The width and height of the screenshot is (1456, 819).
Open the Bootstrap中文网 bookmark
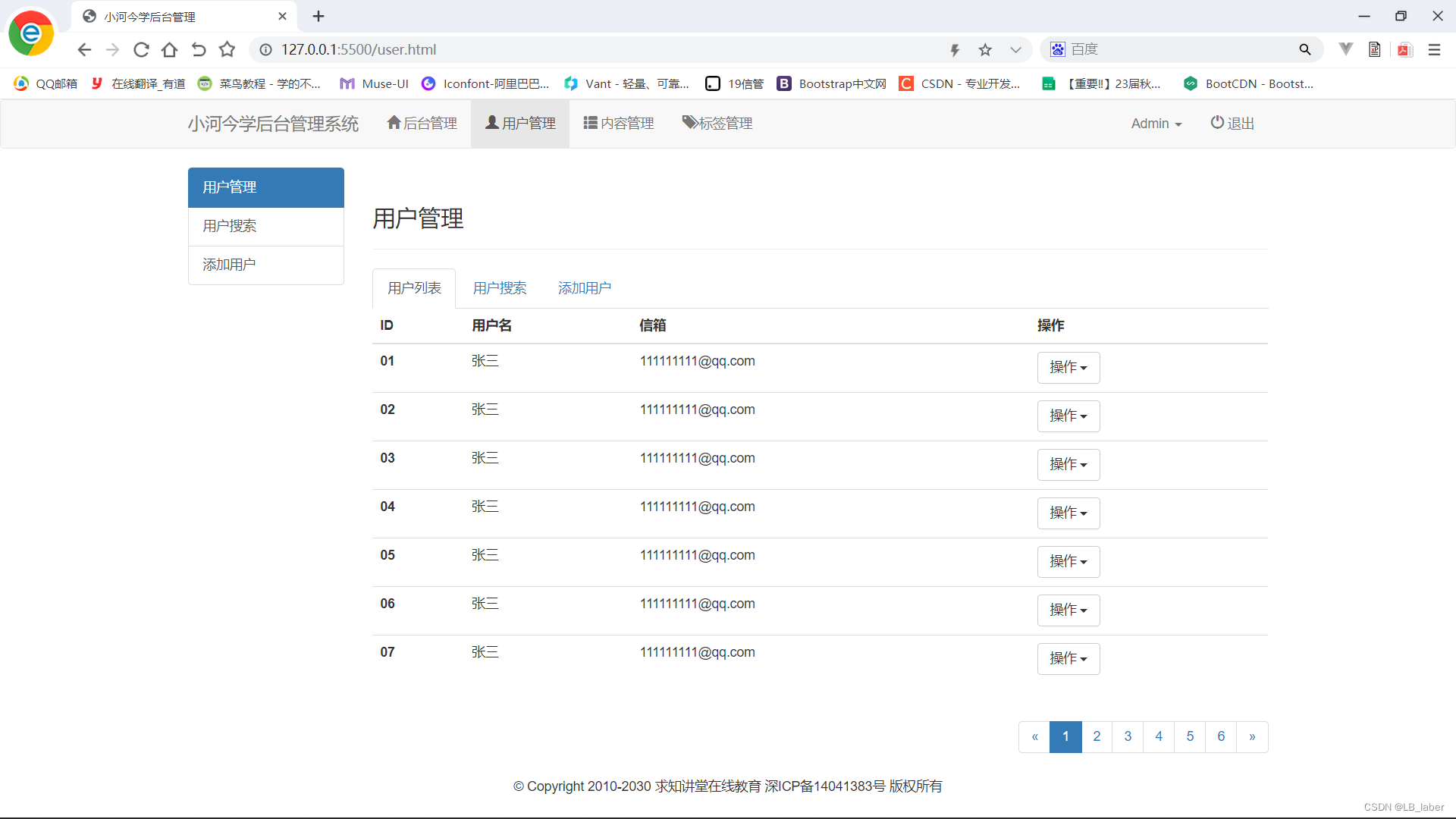point(831,83)
